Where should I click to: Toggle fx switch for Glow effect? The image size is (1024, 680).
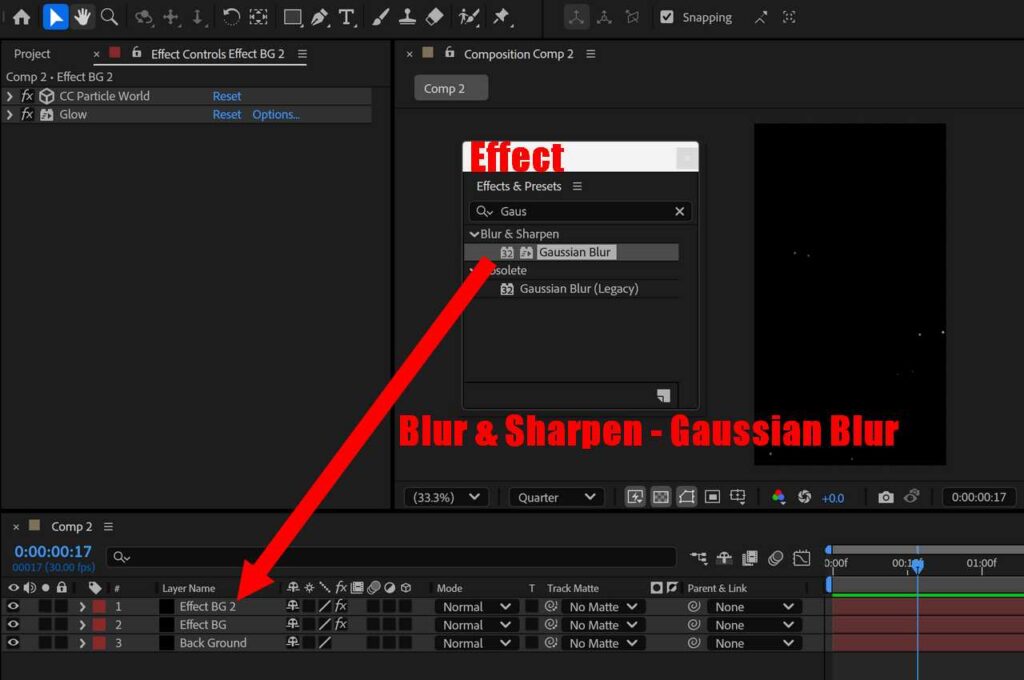coord(27,114)
